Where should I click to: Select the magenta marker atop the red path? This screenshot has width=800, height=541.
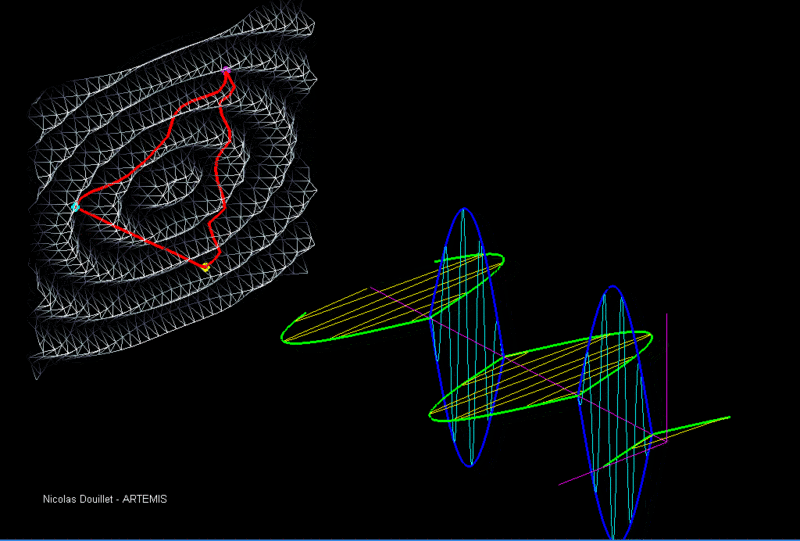(227, 70)
